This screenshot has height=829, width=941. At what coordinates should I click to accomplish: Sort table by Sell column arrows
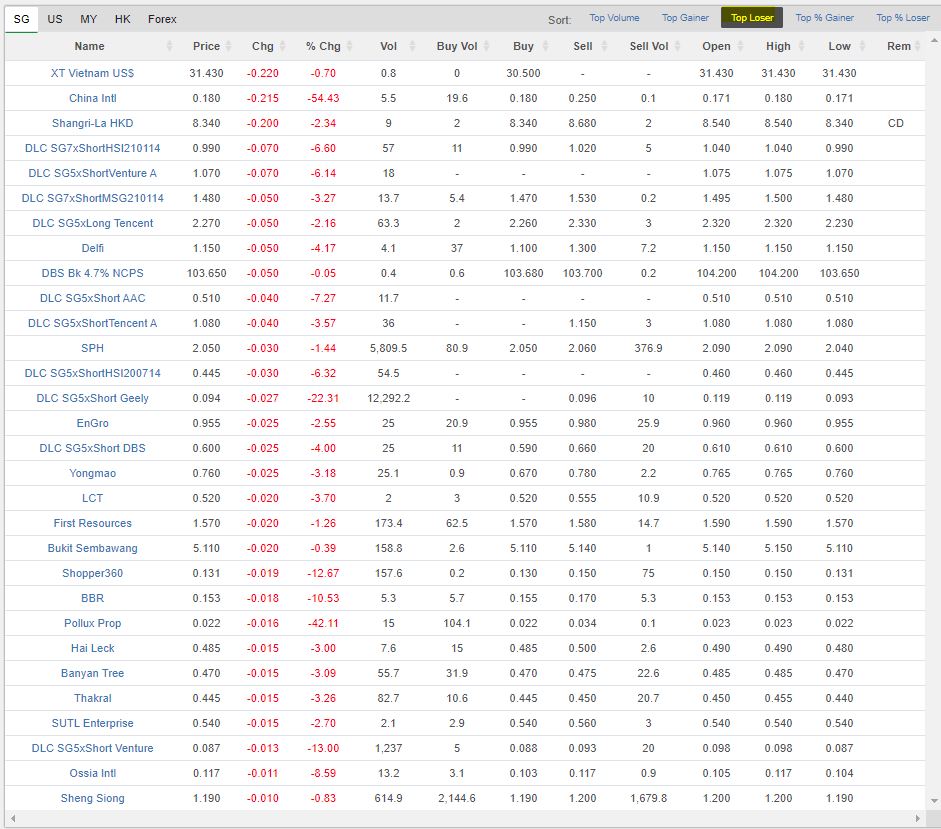(604, 46)
